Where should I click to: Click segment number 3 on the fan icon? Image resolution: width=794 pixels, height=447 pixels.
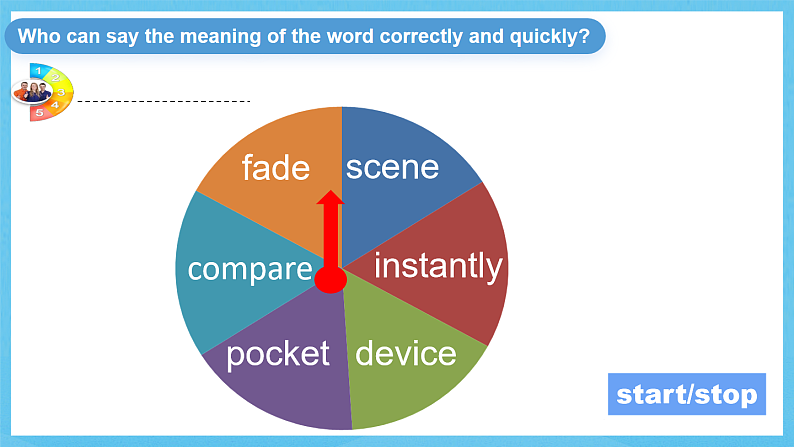tap(62, 91)
